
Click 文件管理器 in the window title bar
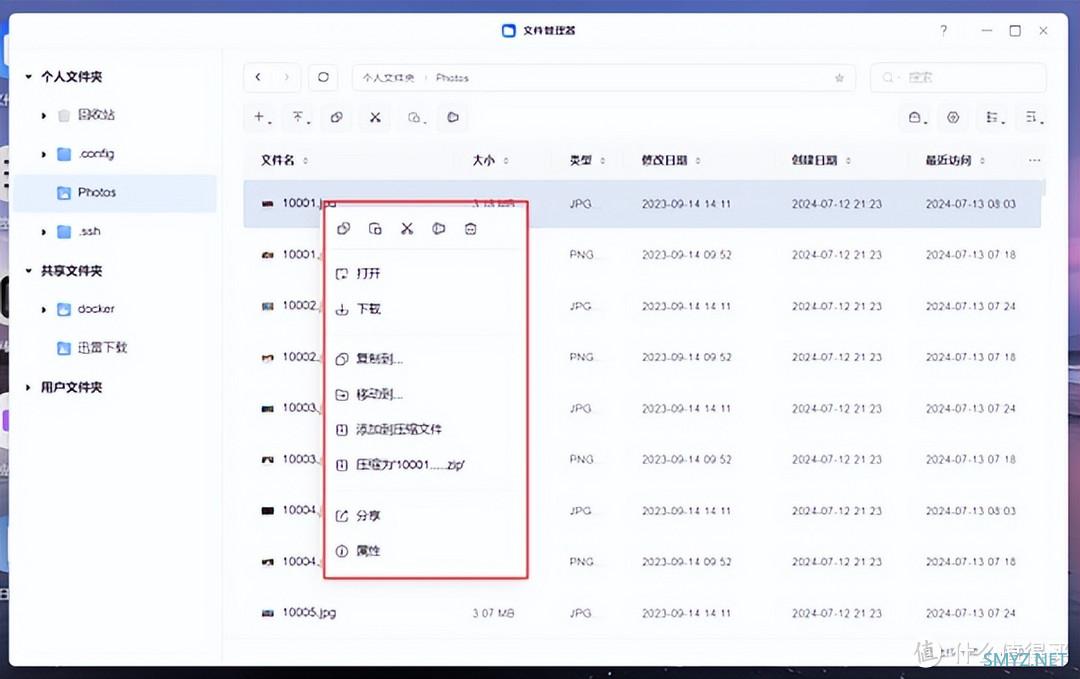pyautogui.click(x=549, y=30)
